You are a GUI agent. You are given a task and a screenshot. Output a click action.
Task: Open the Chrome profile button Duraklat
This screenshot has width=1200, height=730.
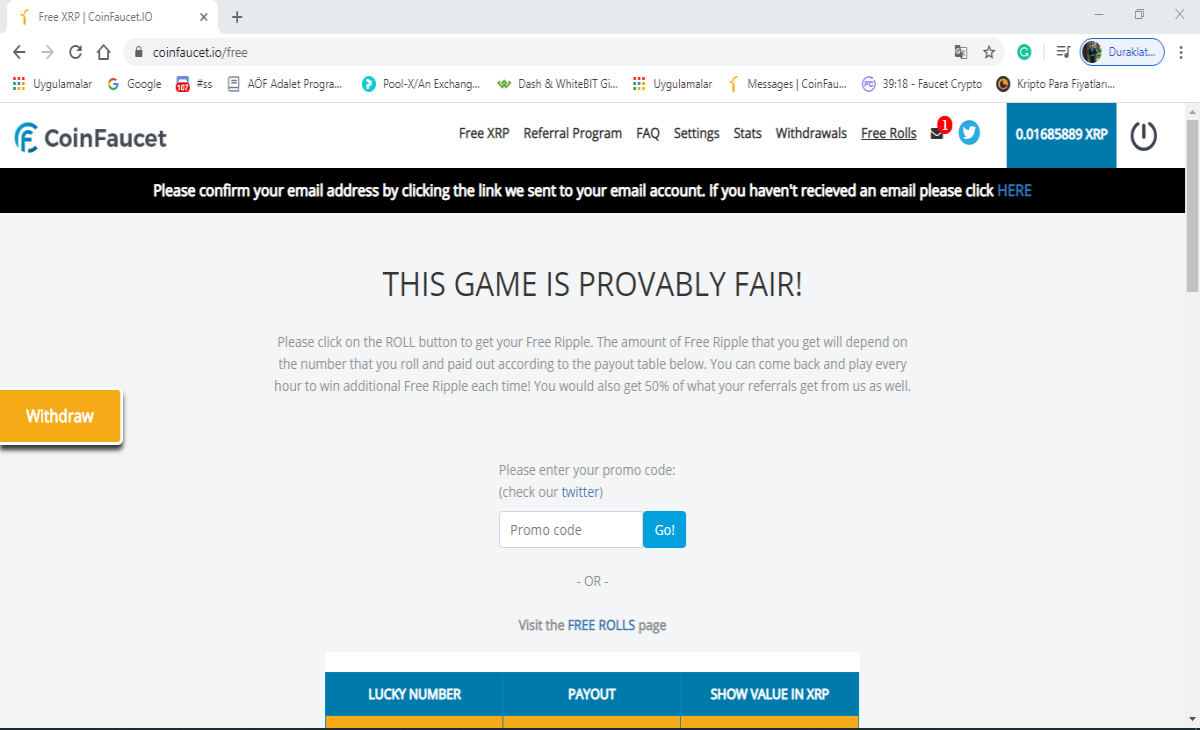[x=1122, y=52]
